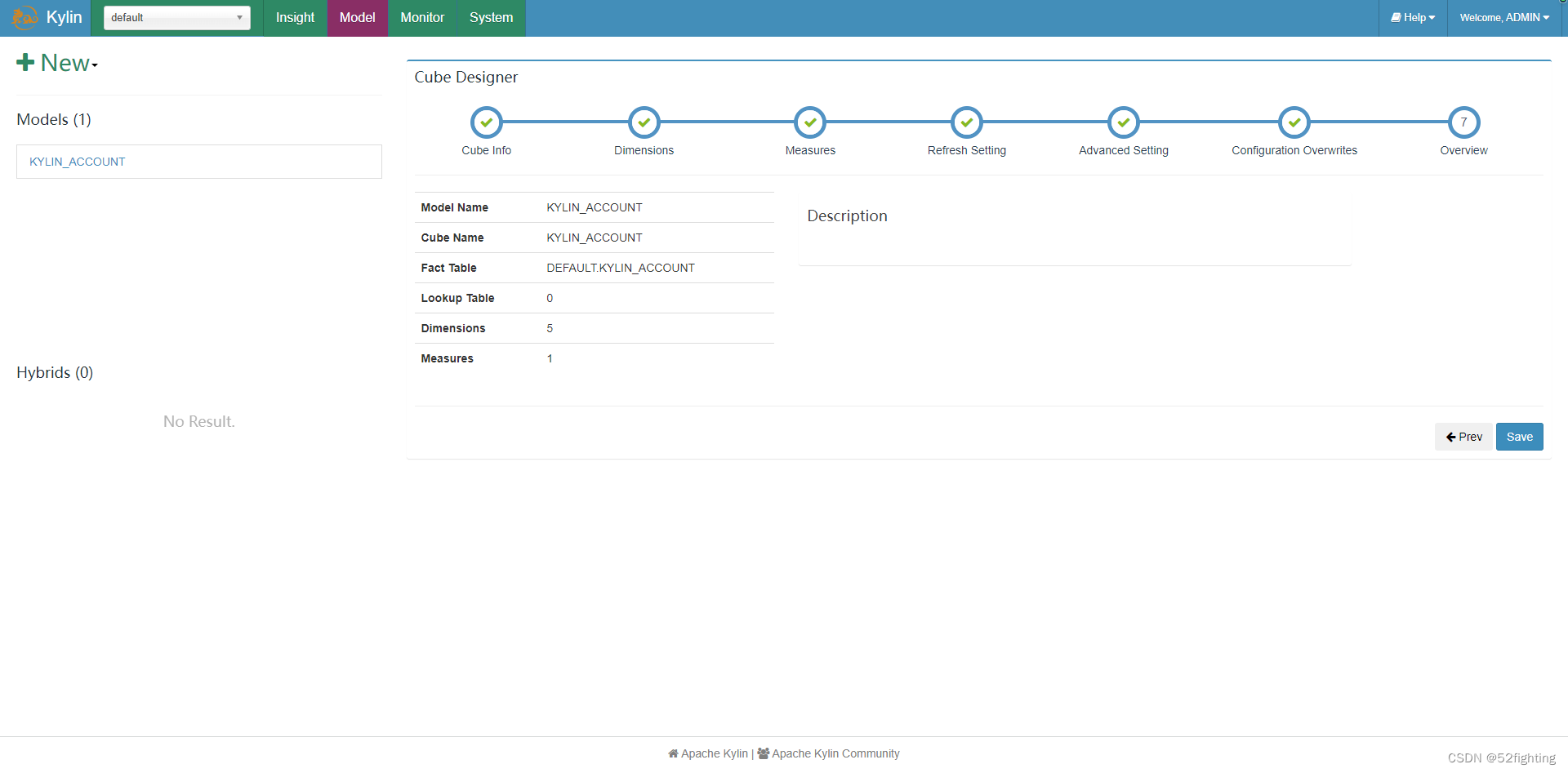1568x773 pixels.
Task: Jump to the Refresh Setting step circle
Action: point(967,122)
